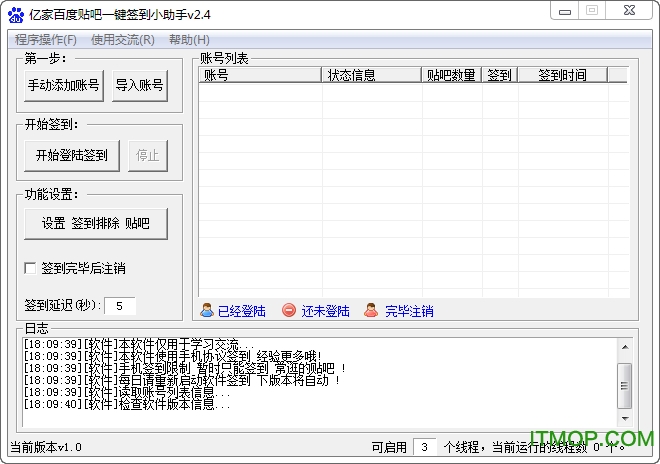Click the 停止 button

click(148, 156)
